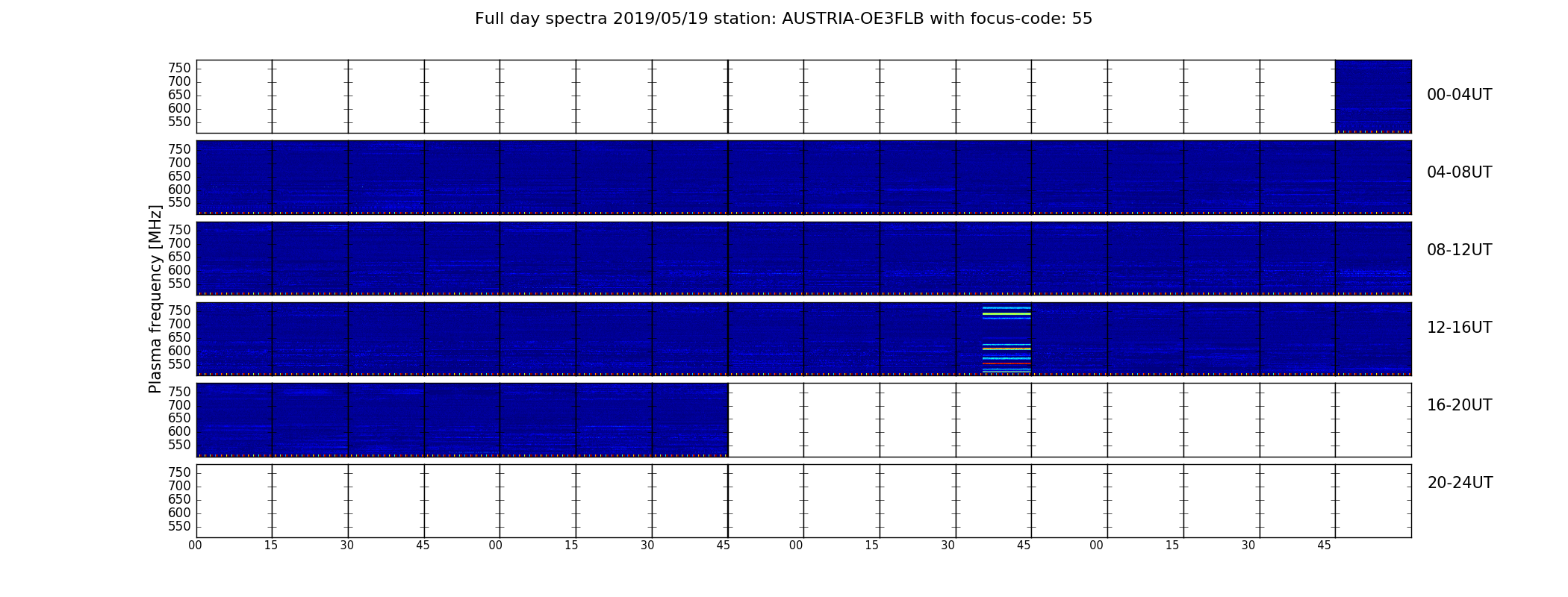This screenshot has height=597, width=1568.
Task: Click the '550' tick label of 16-20UT panel
Action: 179,445
